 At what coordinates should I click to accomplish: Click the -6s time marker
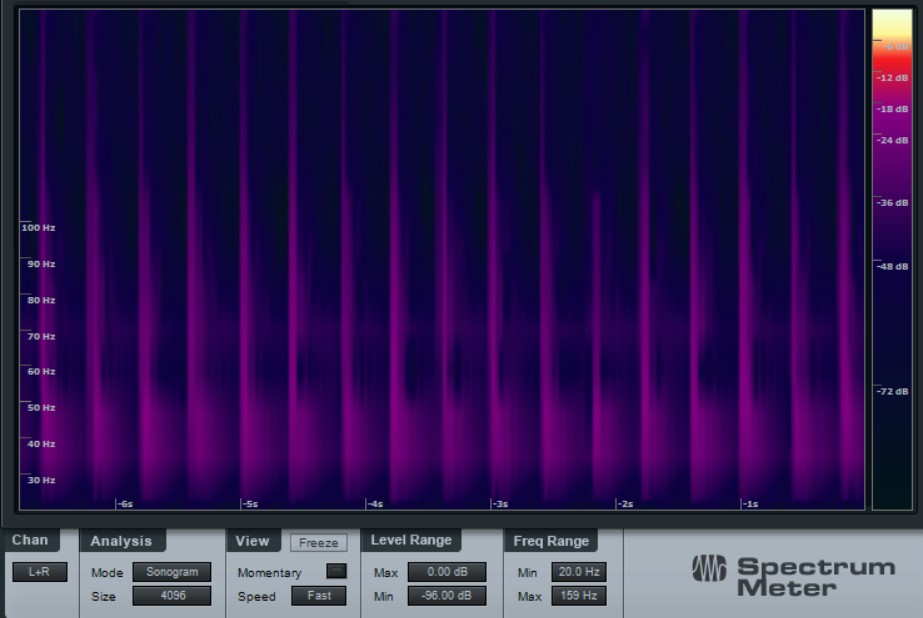[125, 504]
